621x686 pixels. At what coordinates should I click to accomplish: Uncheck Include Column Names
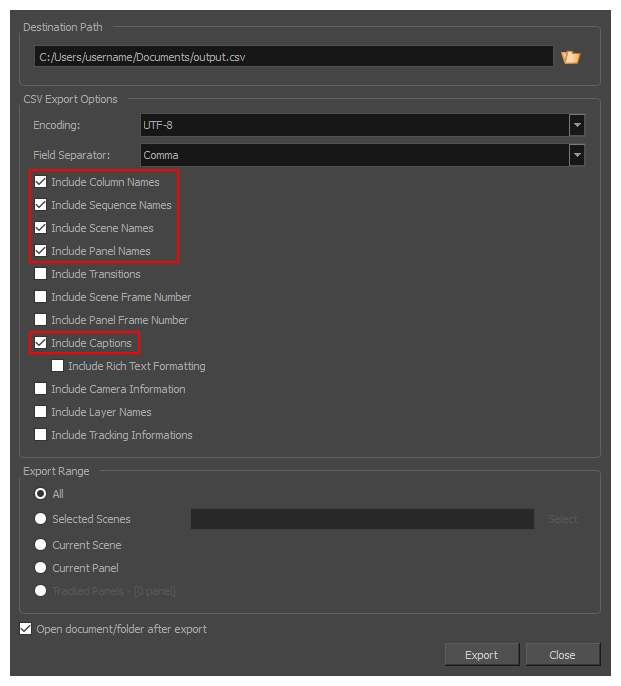click(x=41, y=182)
